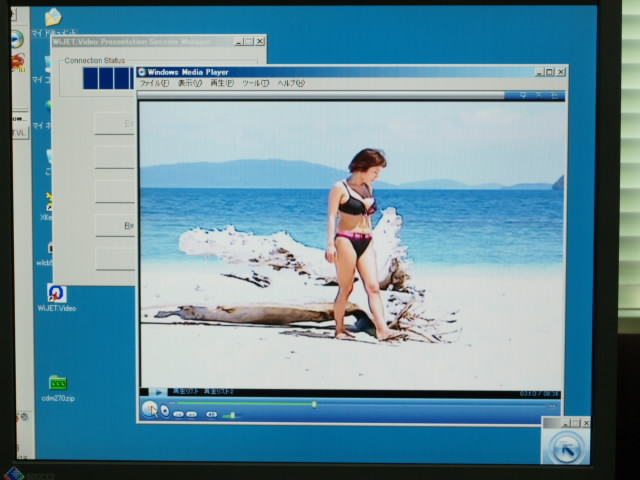Mute the Media Player sound
The height and width of the screenshot is (480, 640).
[211, 414]
